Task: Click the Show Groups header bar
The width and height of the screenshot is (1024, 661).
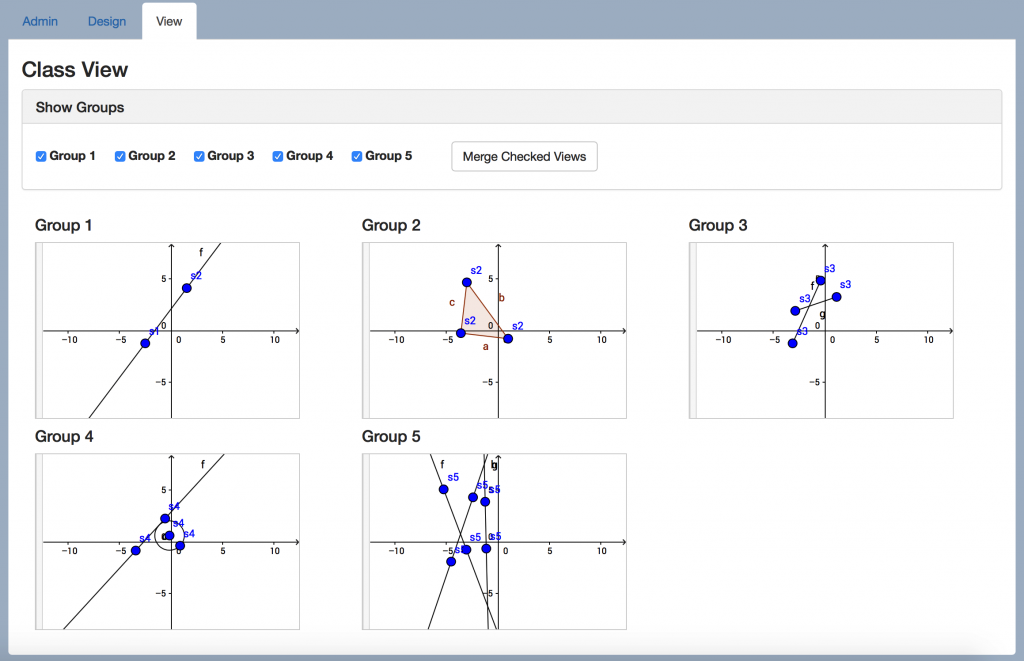Action: (x=512, y=107)
